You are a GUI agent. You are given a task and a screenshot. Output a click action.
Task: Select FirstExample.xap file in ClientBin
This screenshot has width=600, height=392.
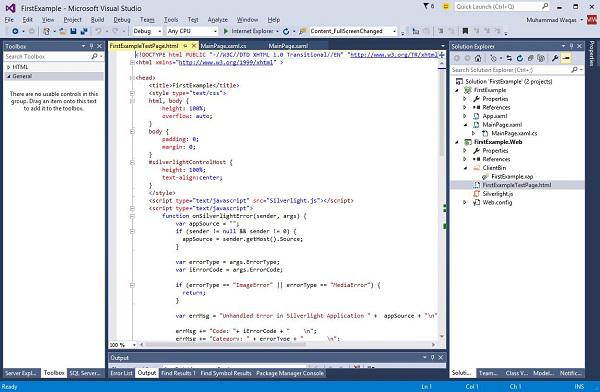[x=512, y=176]
